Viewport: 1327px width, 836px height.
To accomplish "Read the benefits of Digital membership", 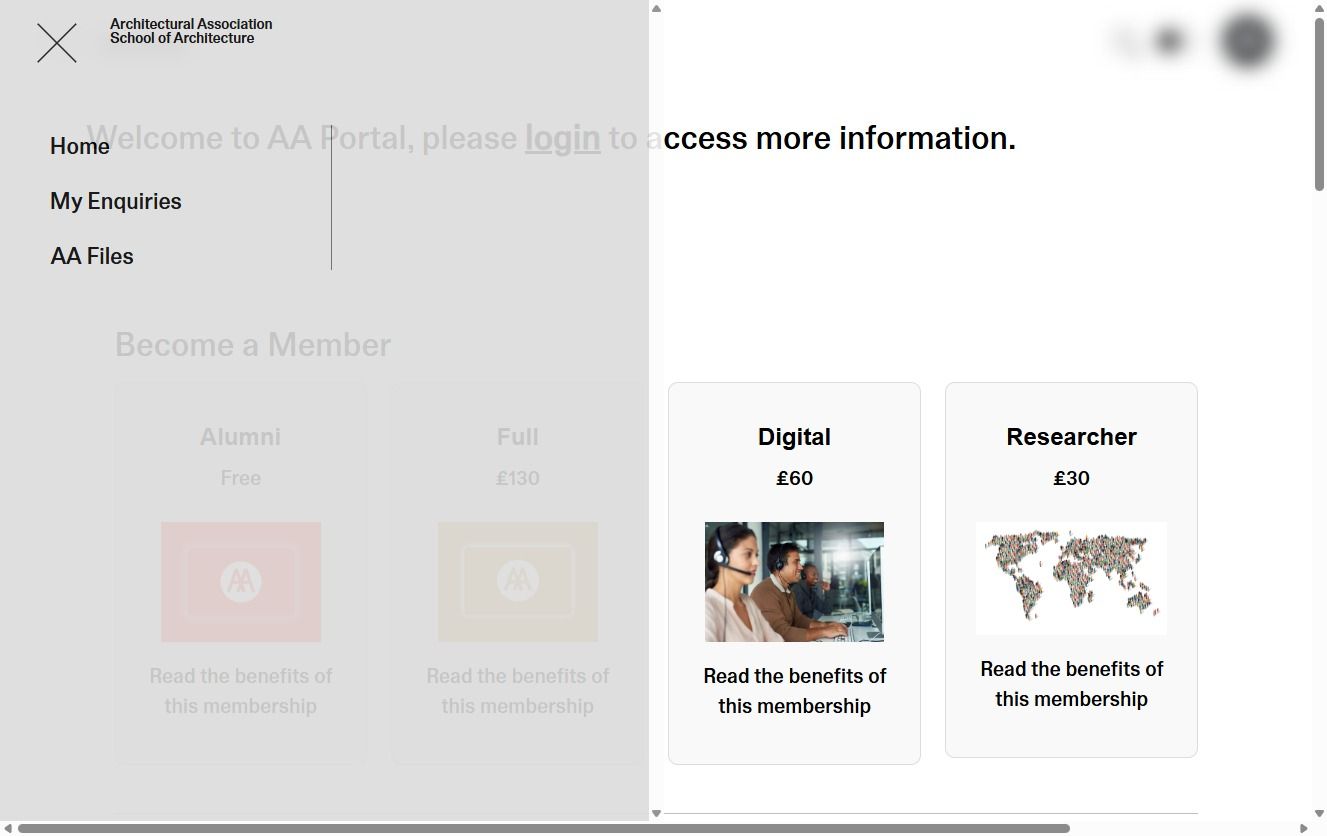I will pos(794,691).
